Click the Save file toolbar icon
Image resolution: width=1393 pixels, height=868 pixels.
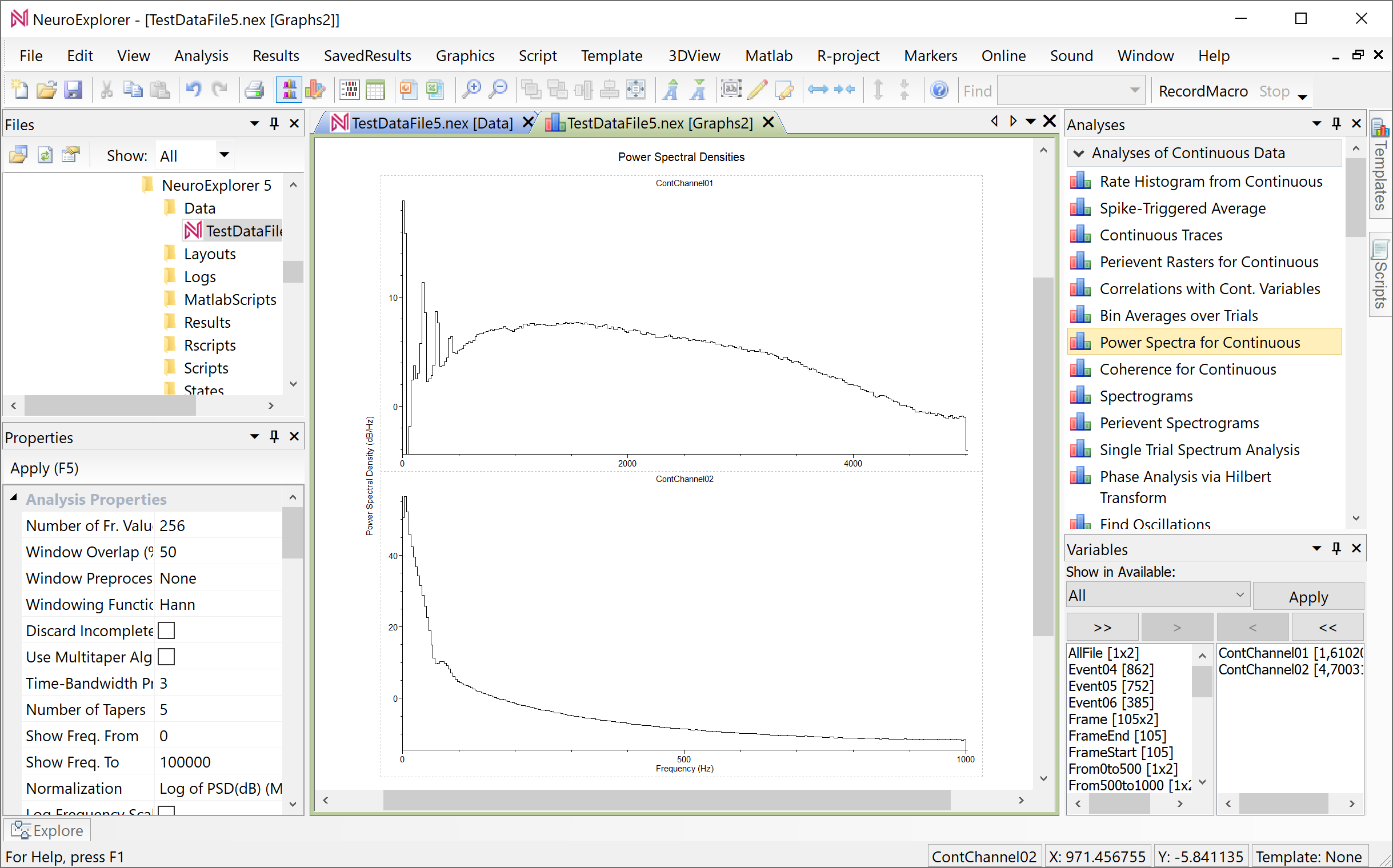point(73,90)
